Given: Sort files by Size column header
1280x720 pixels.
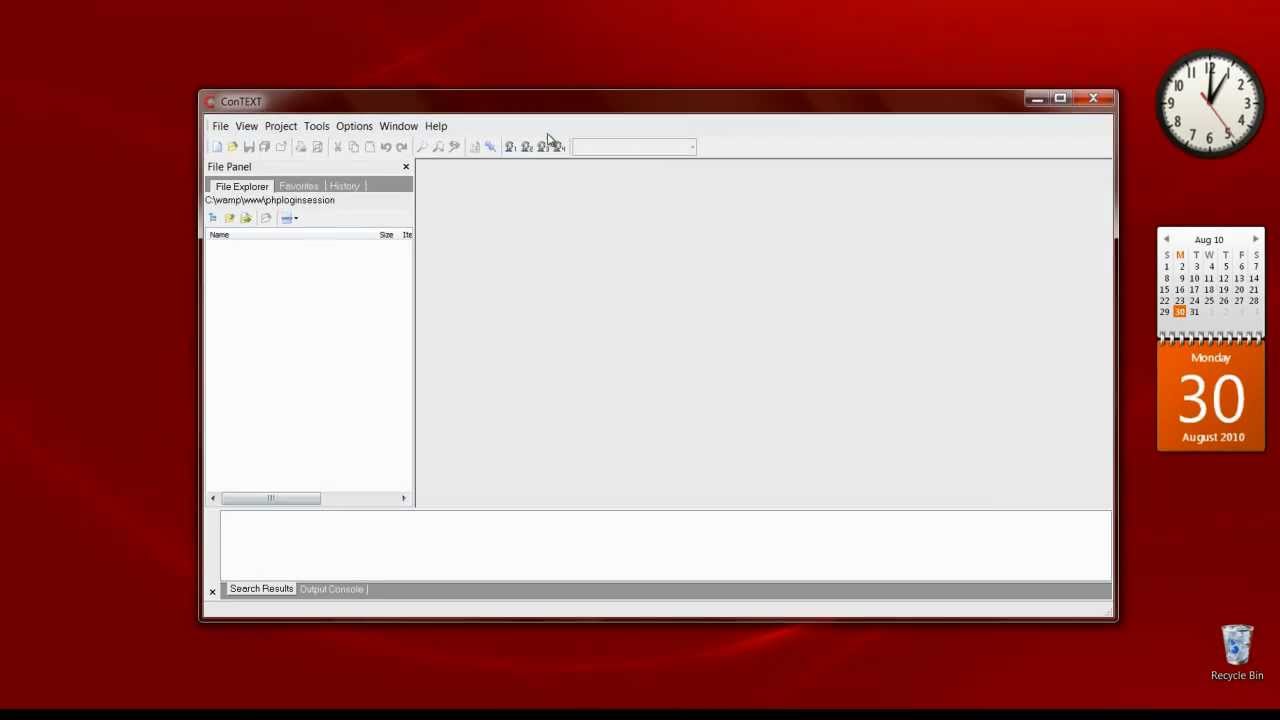Looking at the screenshot, I should click(386, 234).
